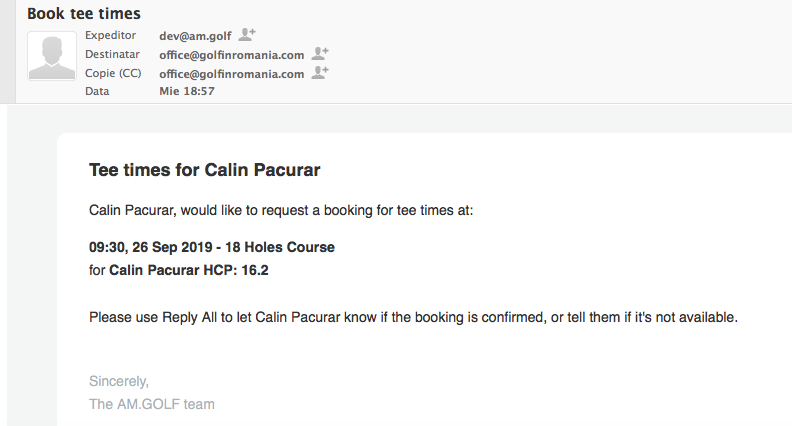Image resolution: width=792 pixels, height=426 pixels.
Task: Click the 'Mie 18:57' date value
Action: click(x=187, y=91)
